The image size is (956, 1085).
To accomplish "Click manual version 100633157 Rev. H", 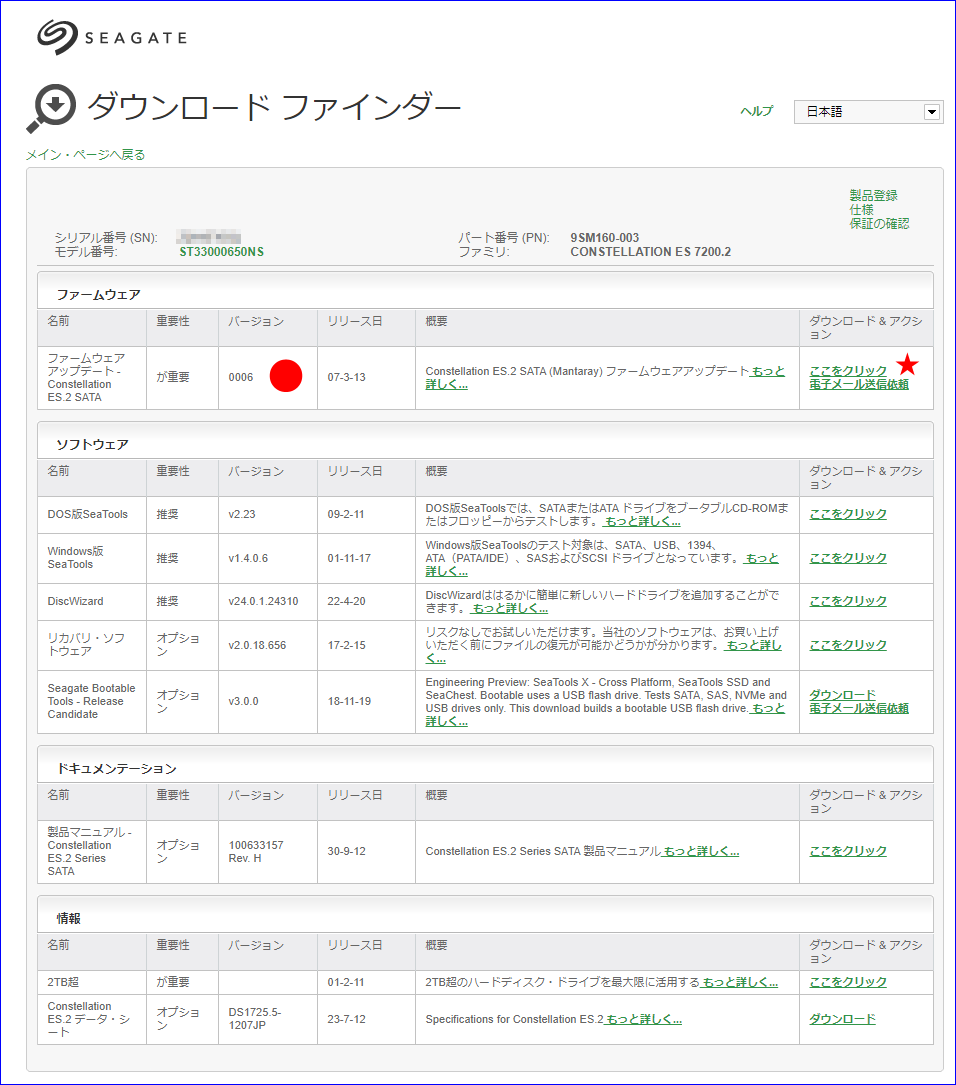I will 256,851.
